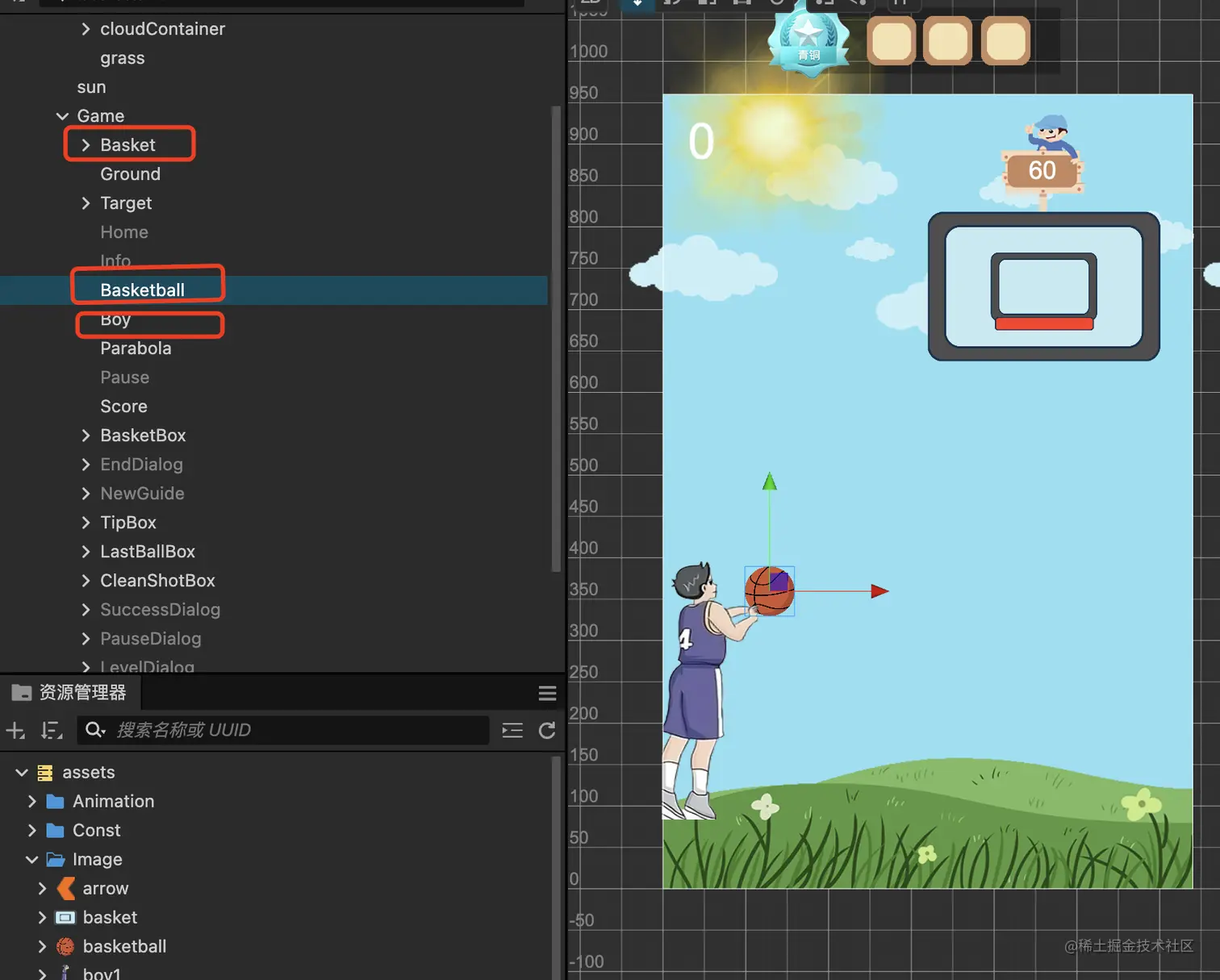
Task: Select the Basketball node in hierarchy
Action: tap(142, 290)
